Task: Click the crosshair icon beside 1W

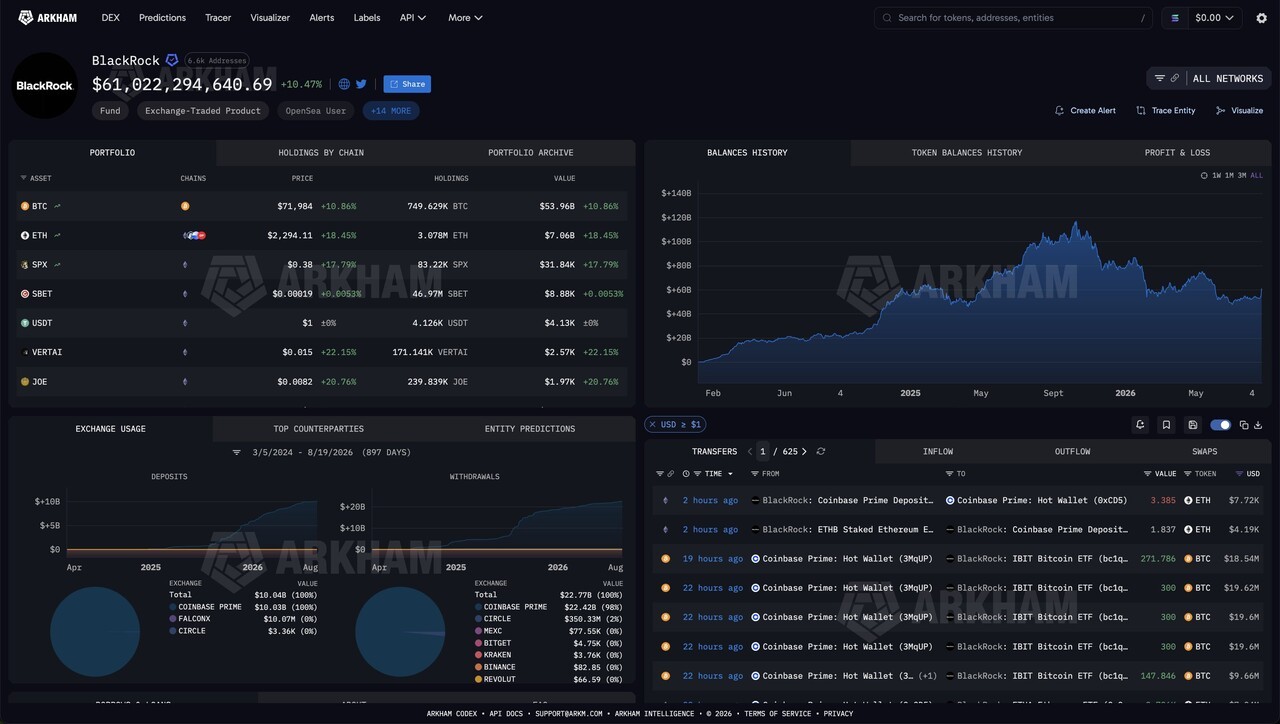Action: (1204, 176)
